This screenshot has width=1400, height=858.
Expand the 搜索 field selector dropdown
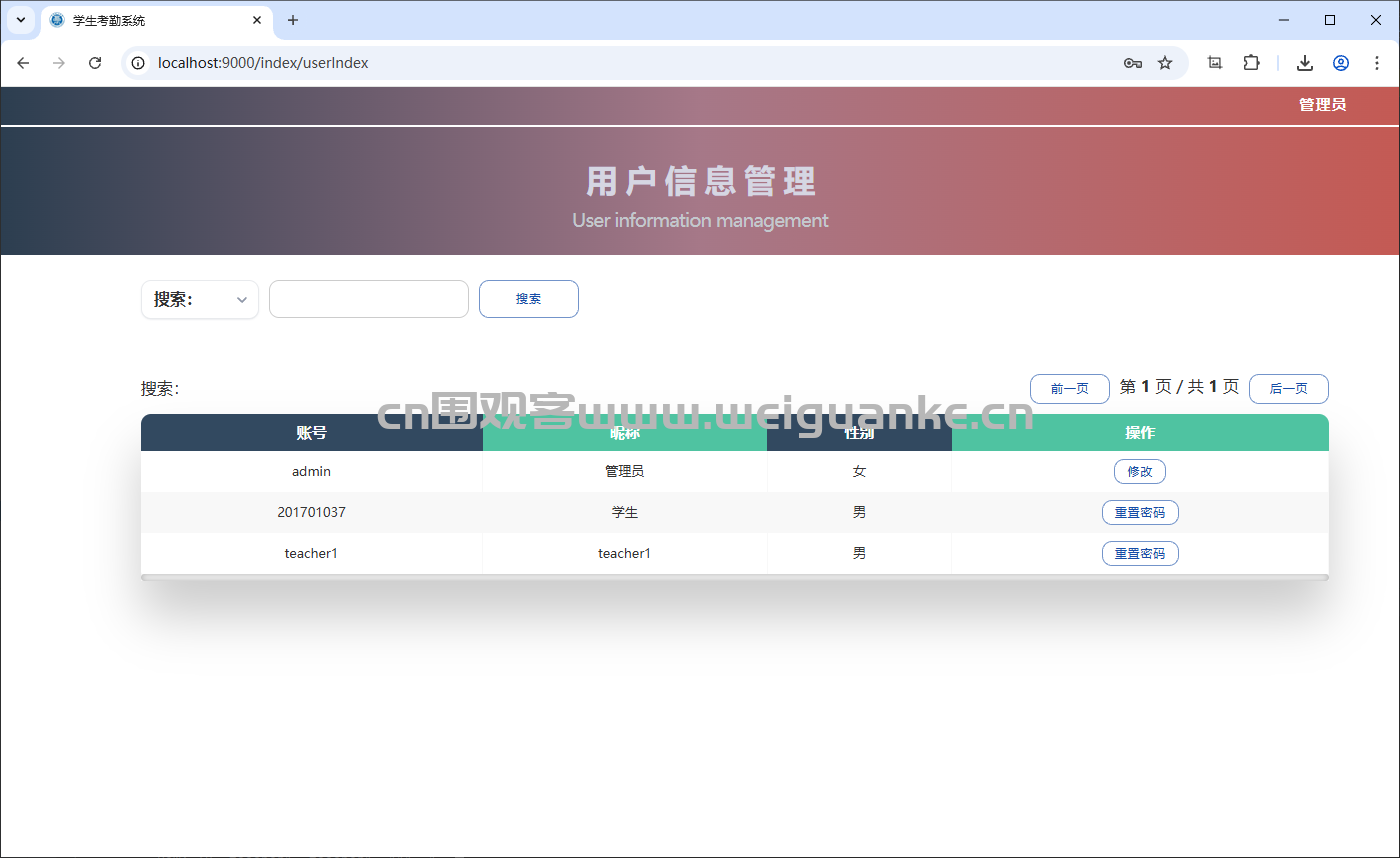click(200, 300)
